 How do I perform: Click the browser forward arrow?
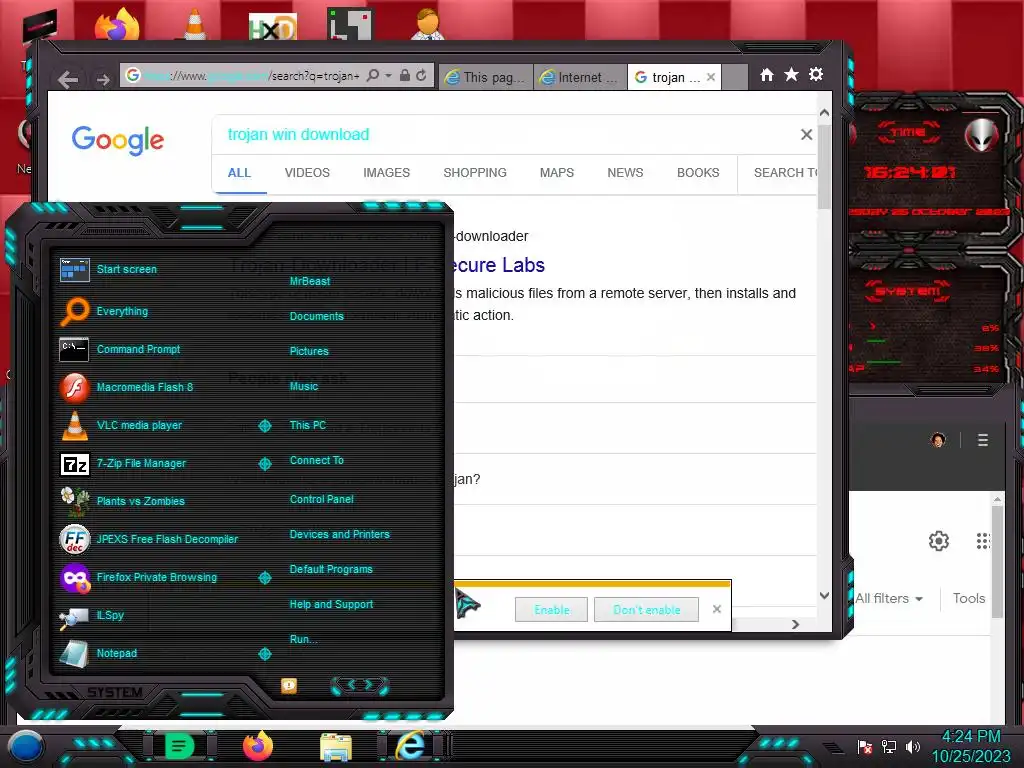click(103, 80)
